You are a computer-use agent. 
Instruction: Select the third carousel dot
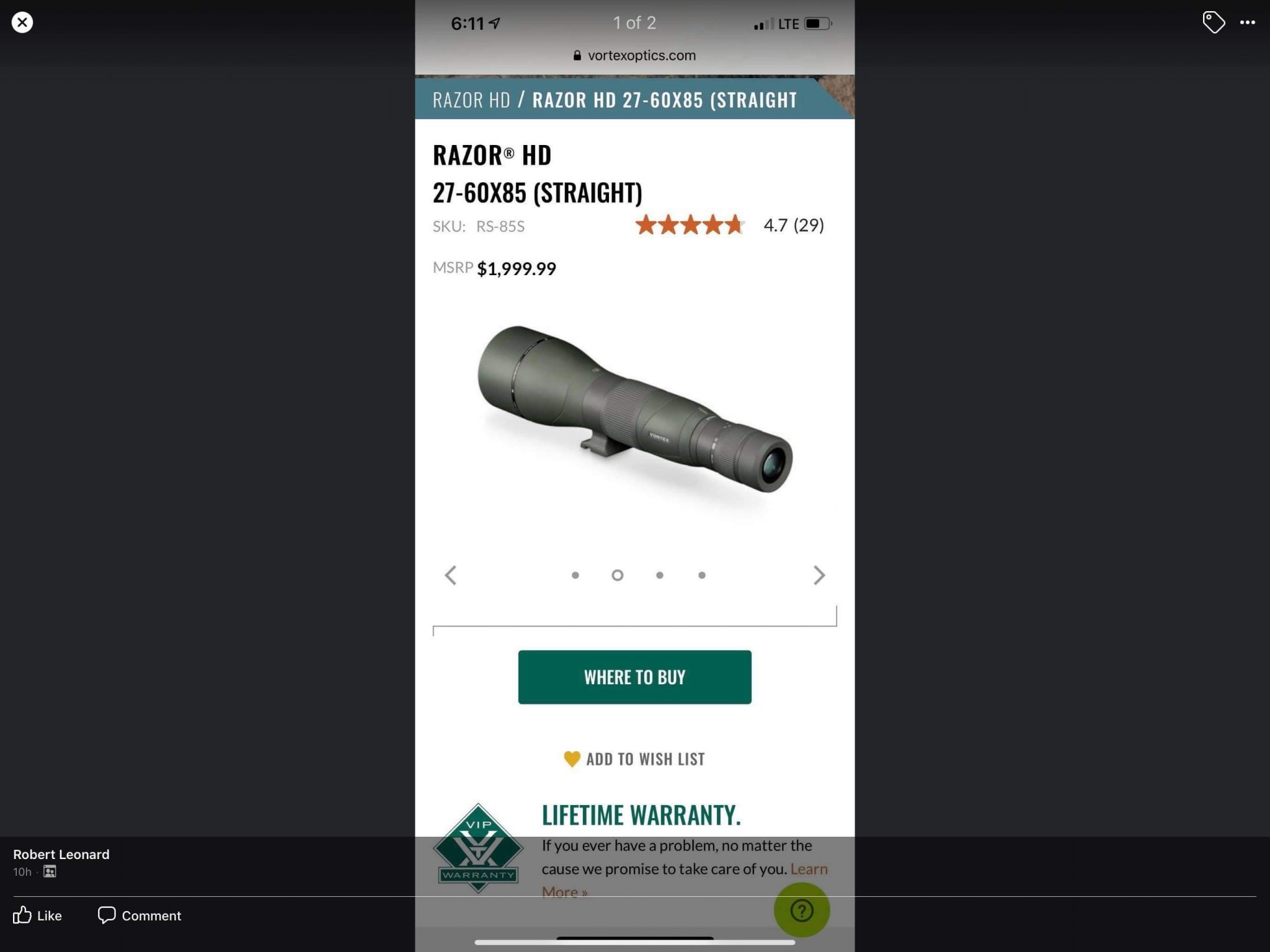pos(660,575)
